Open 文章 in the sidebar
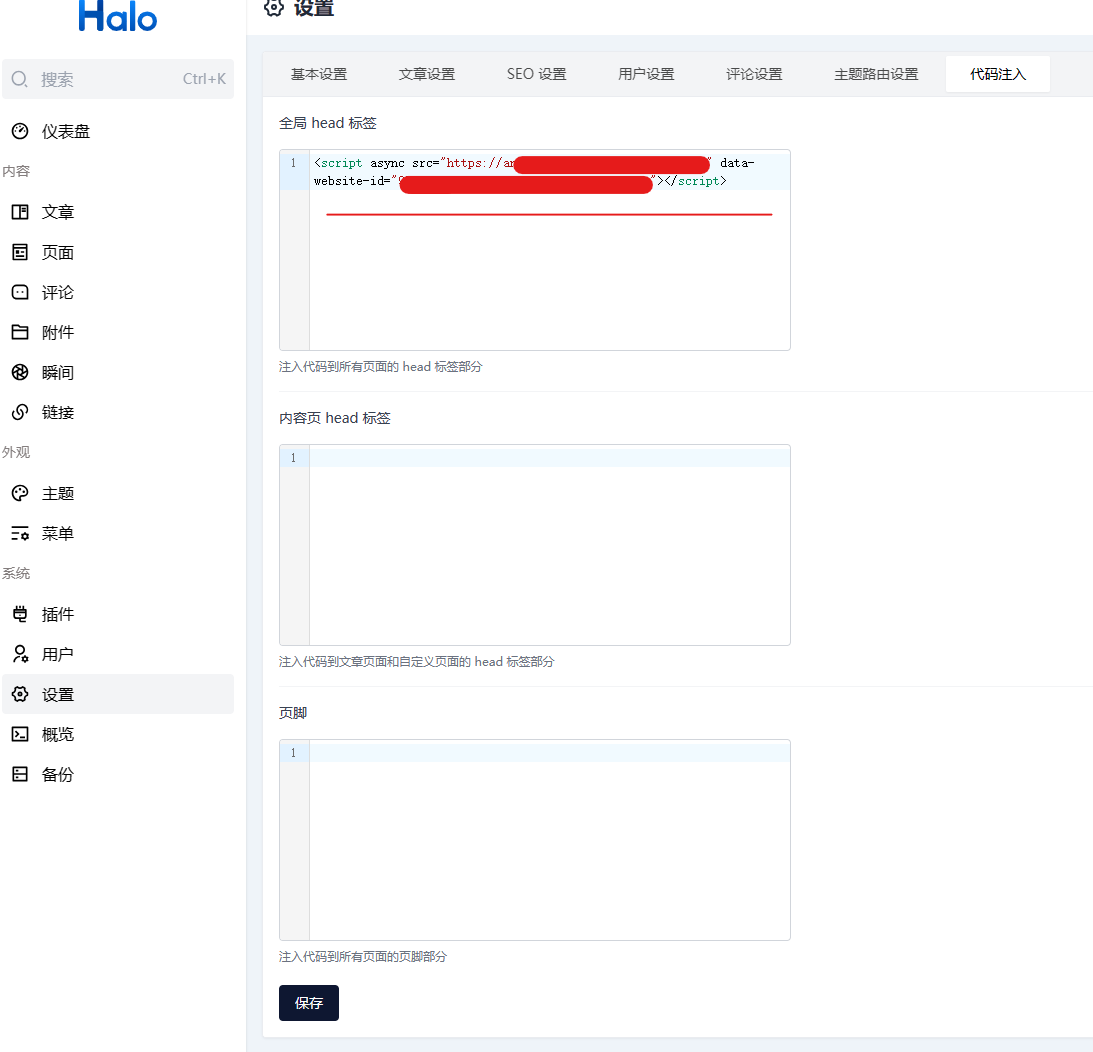Screen dimensions: 1093x1052 pos(118,212)
